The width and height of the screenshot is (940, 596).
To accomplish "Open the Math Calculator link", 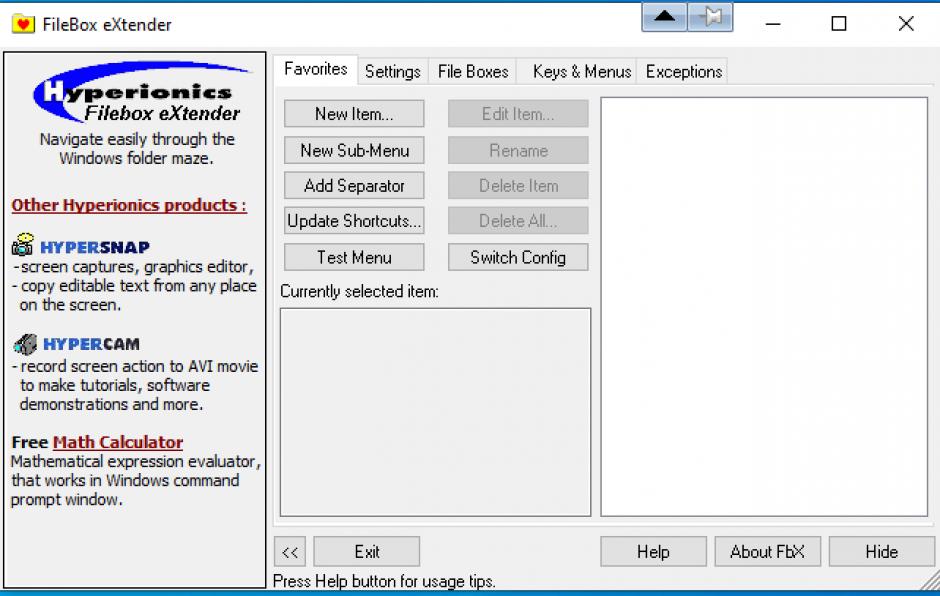I will point(118,443).
